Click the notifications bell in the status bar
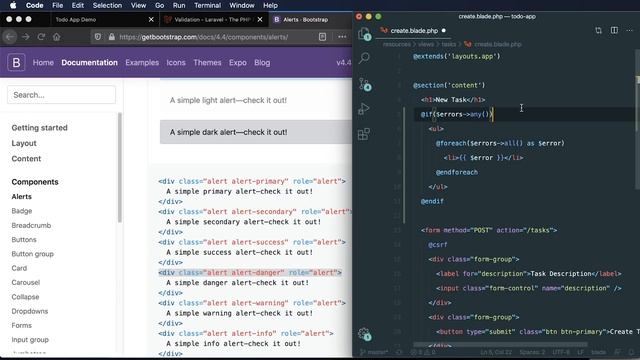 click(x=631, y=352)
